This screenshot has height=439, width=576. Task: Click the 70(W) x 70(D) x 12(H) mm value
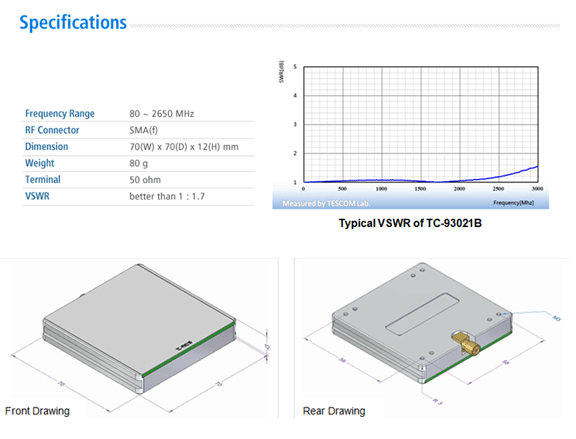[184, 147]
